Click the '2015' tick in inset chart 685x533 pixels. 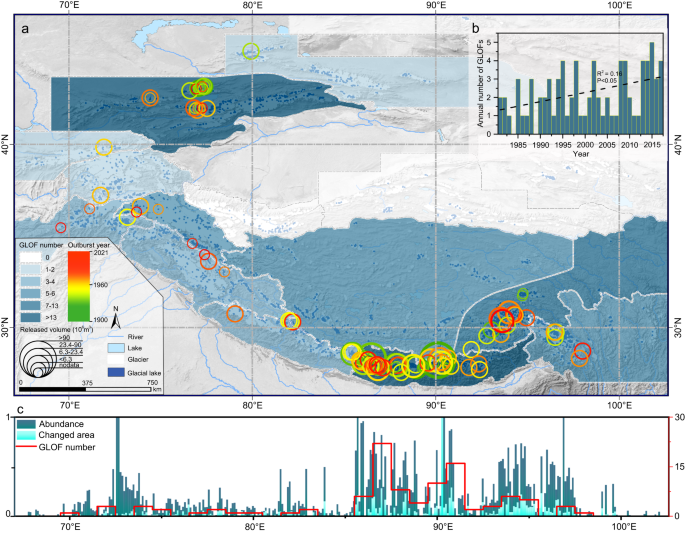pos(652,145)
